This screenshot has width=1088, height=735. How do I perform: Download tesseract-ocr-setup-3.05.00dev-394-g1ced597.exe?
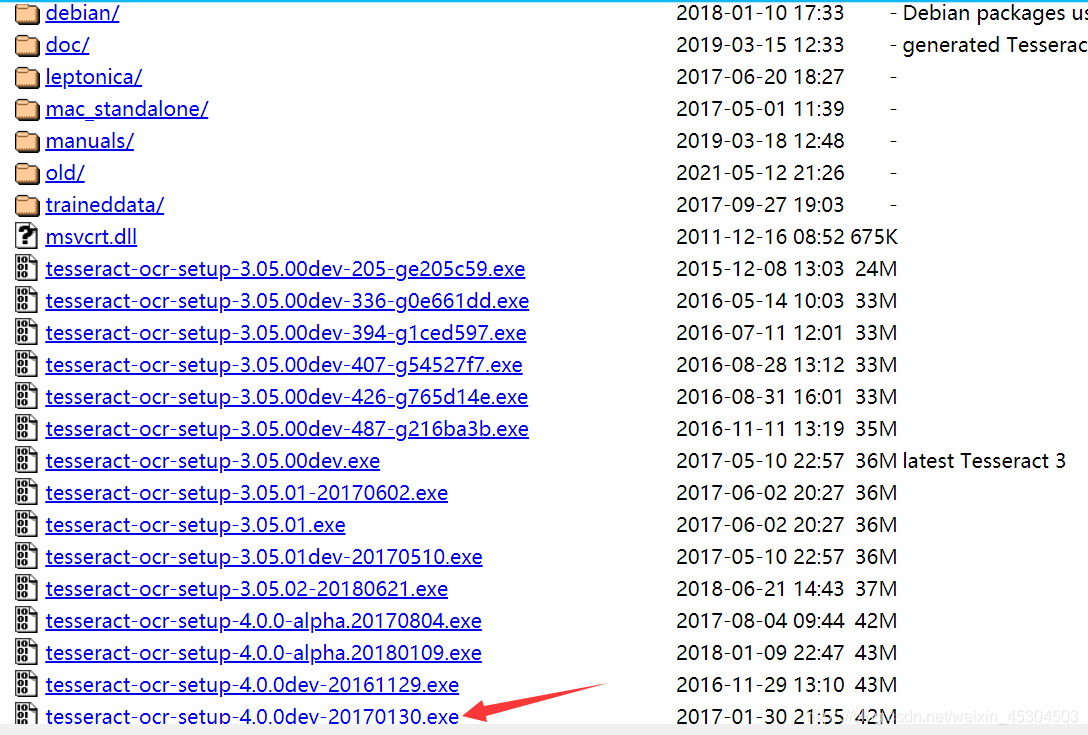pyautogui.click(x=286, y=332)
